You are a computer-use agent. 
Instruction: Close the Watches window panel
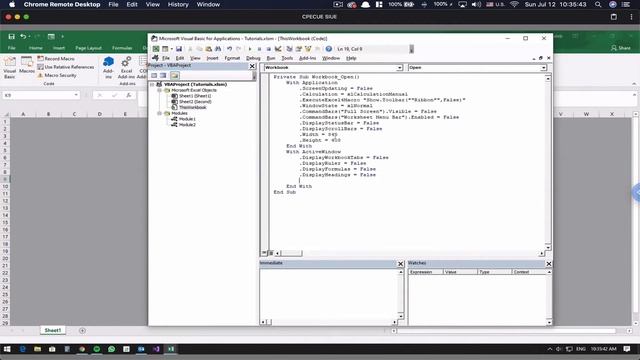click(x=549, y=264)
